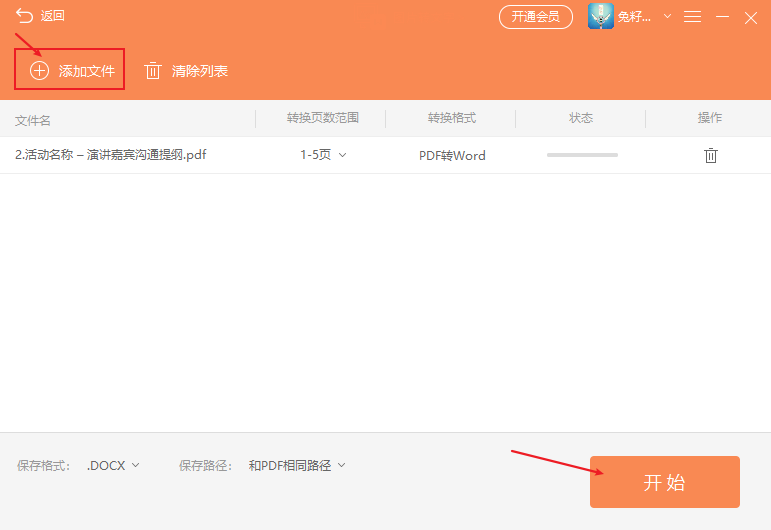Click the conversion progress bar

(582, 155)
